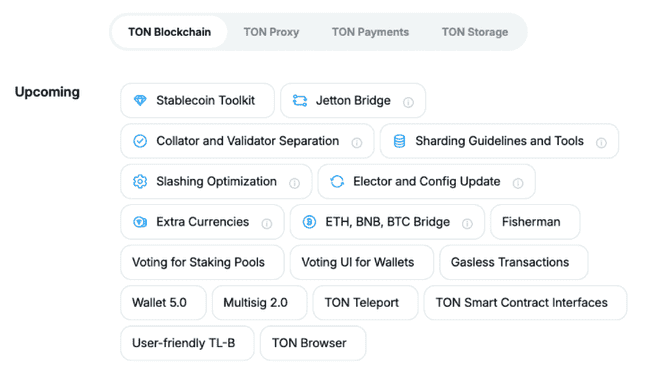Click the gear icon for Slashing Optimization
This screenshot has width=650, height=382.
140,181
